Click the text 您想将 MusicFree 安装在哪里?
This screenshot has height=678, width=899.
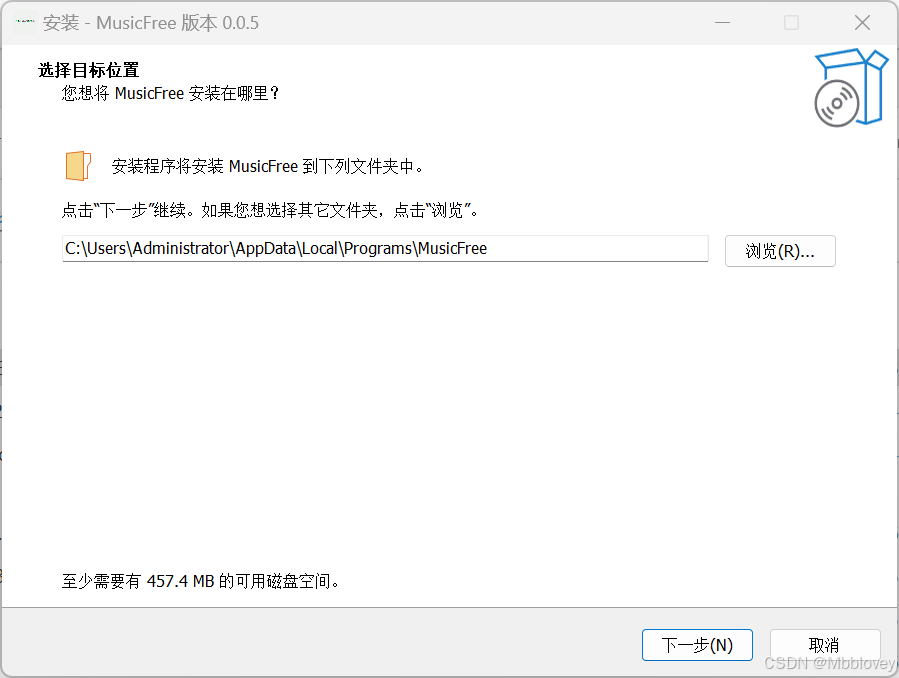170,93
